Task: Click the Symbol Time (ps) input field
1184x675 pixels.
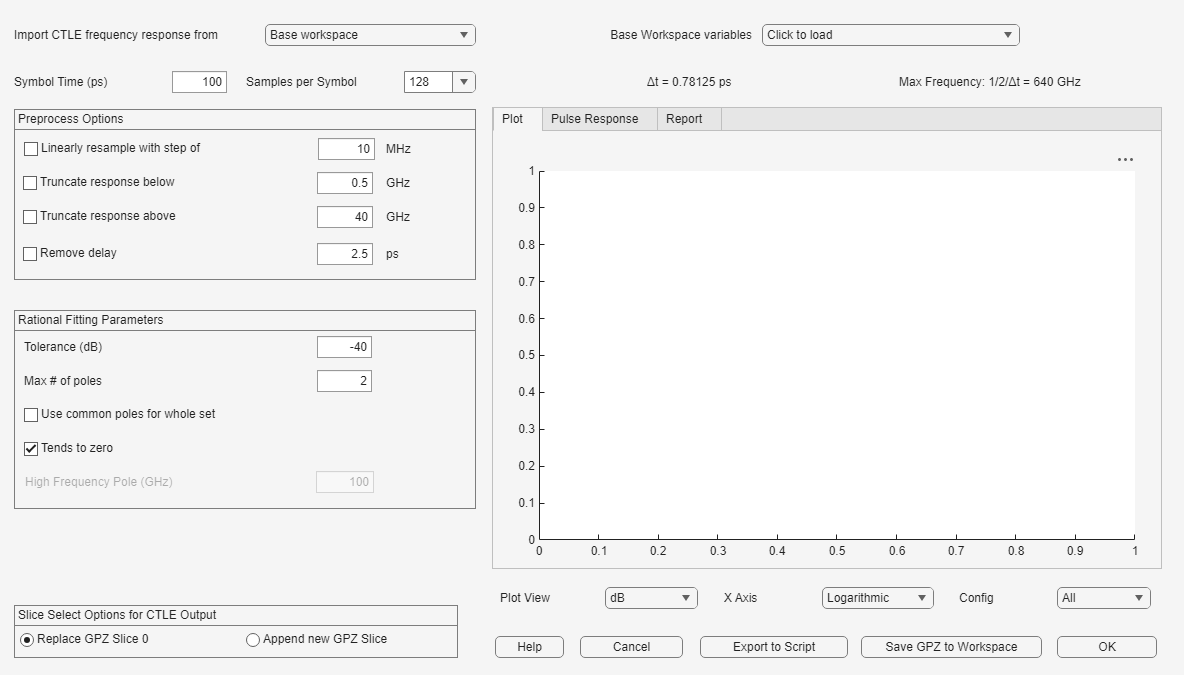Action: (199, 82)
